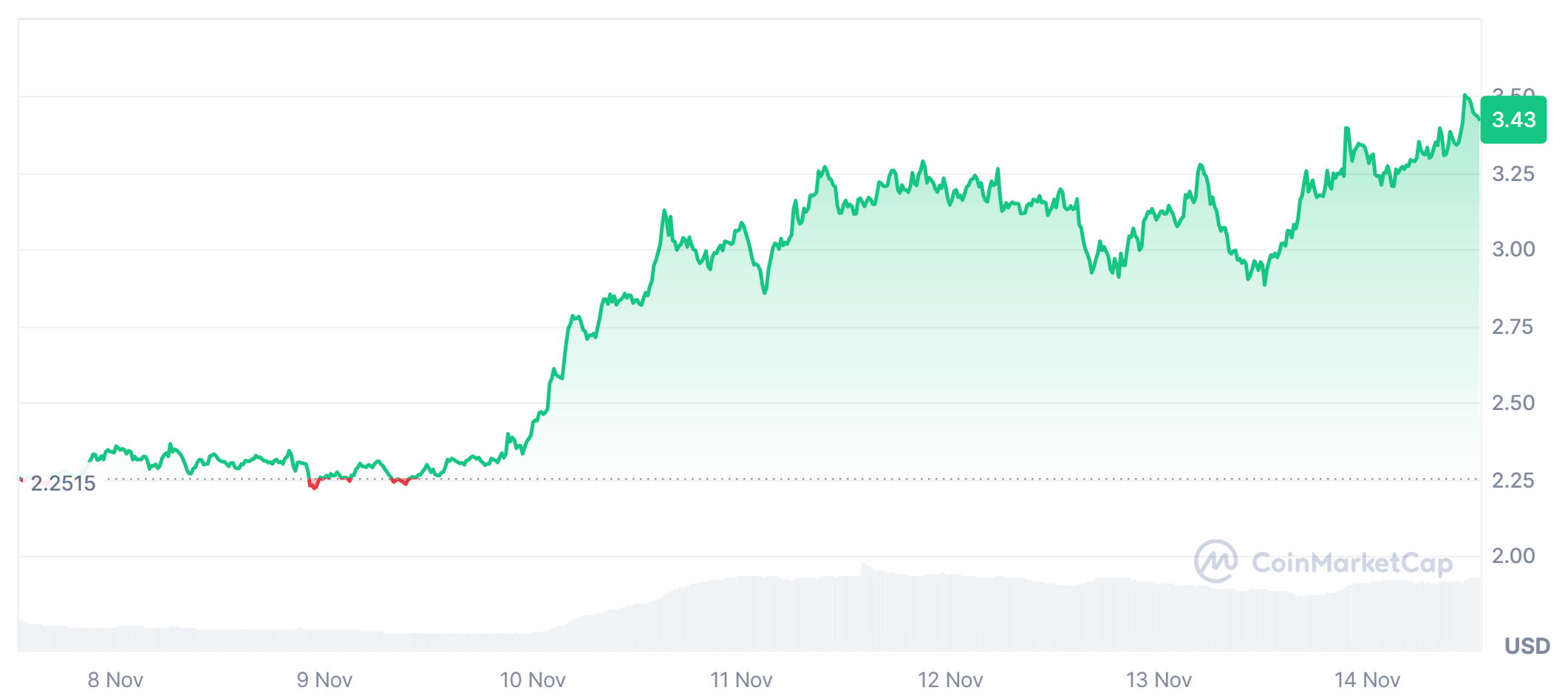Click the first red dip on the price line
The image size is (1568, 696).
point(313,485)
